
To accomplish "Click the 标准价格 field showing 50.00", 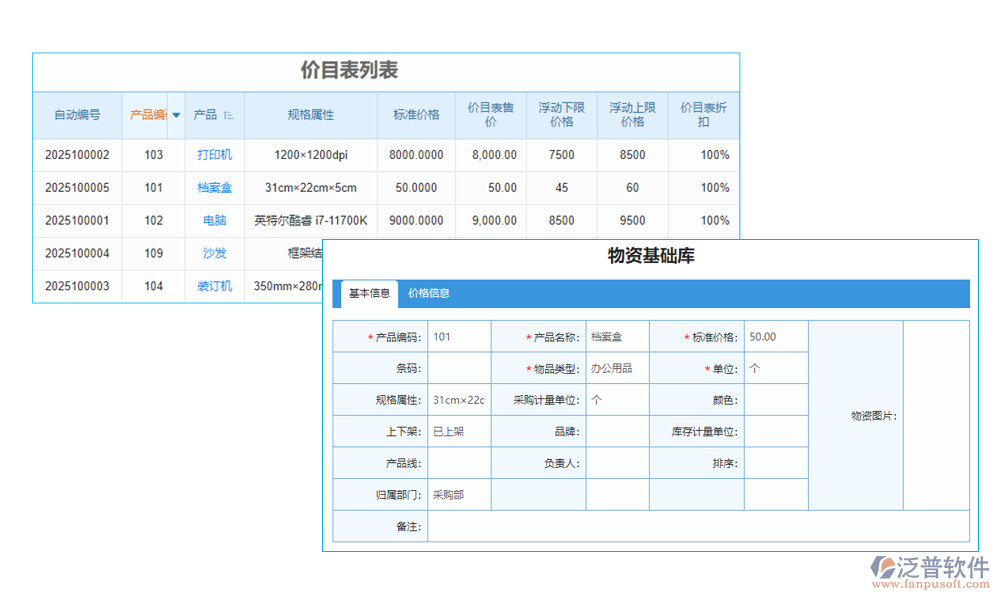I will tap(773, 336).
